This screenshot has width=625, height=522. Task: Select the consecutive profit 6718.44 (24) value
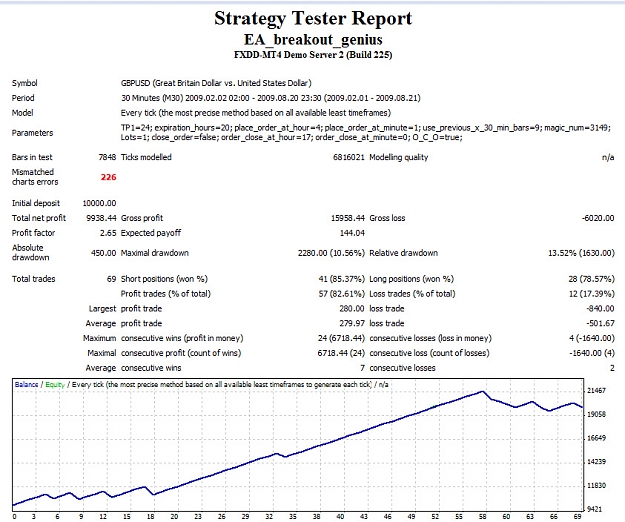click(x=341, y=353)
